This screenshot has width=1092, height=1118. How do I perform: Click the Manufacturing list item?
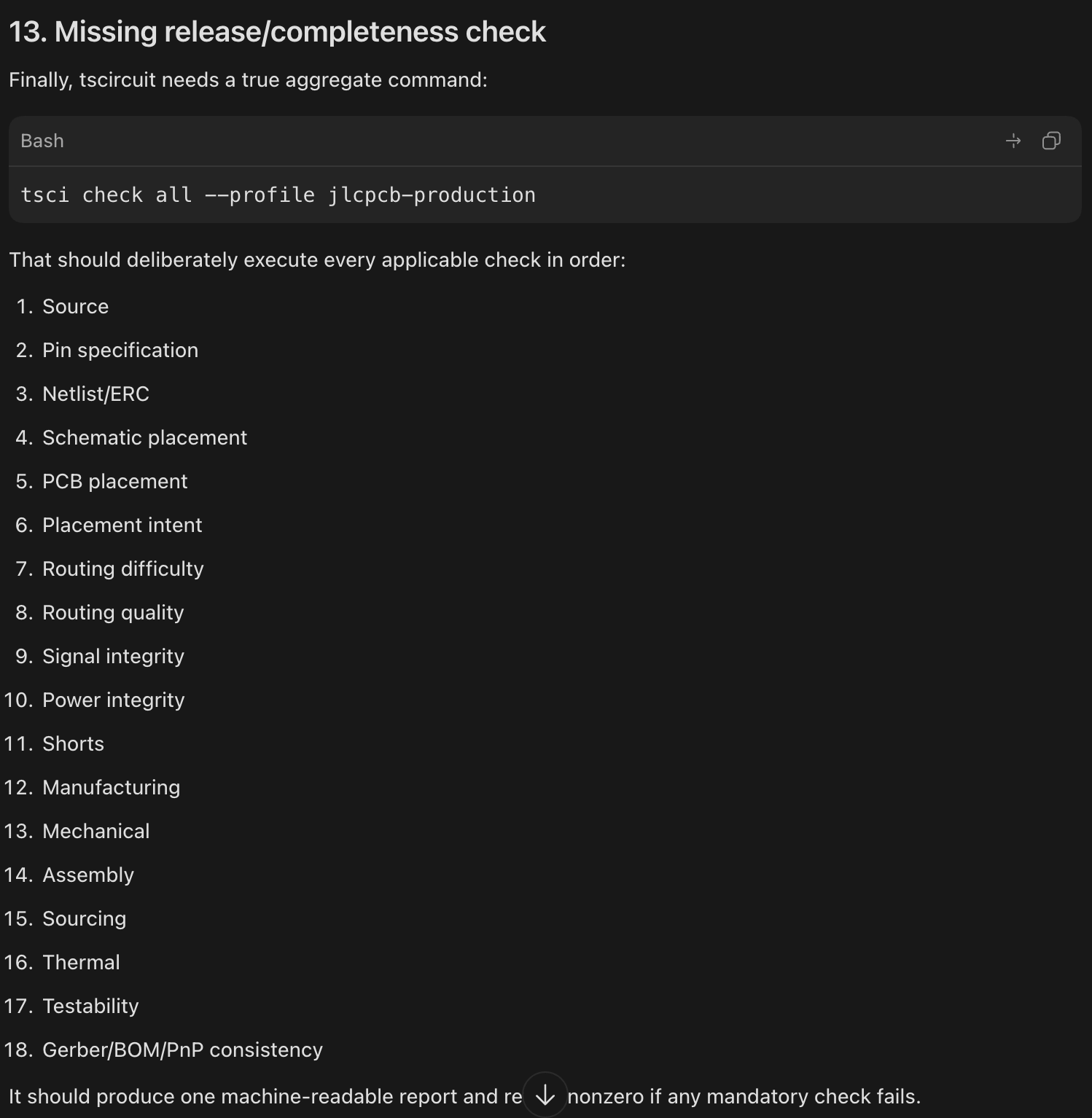point(111,787)
